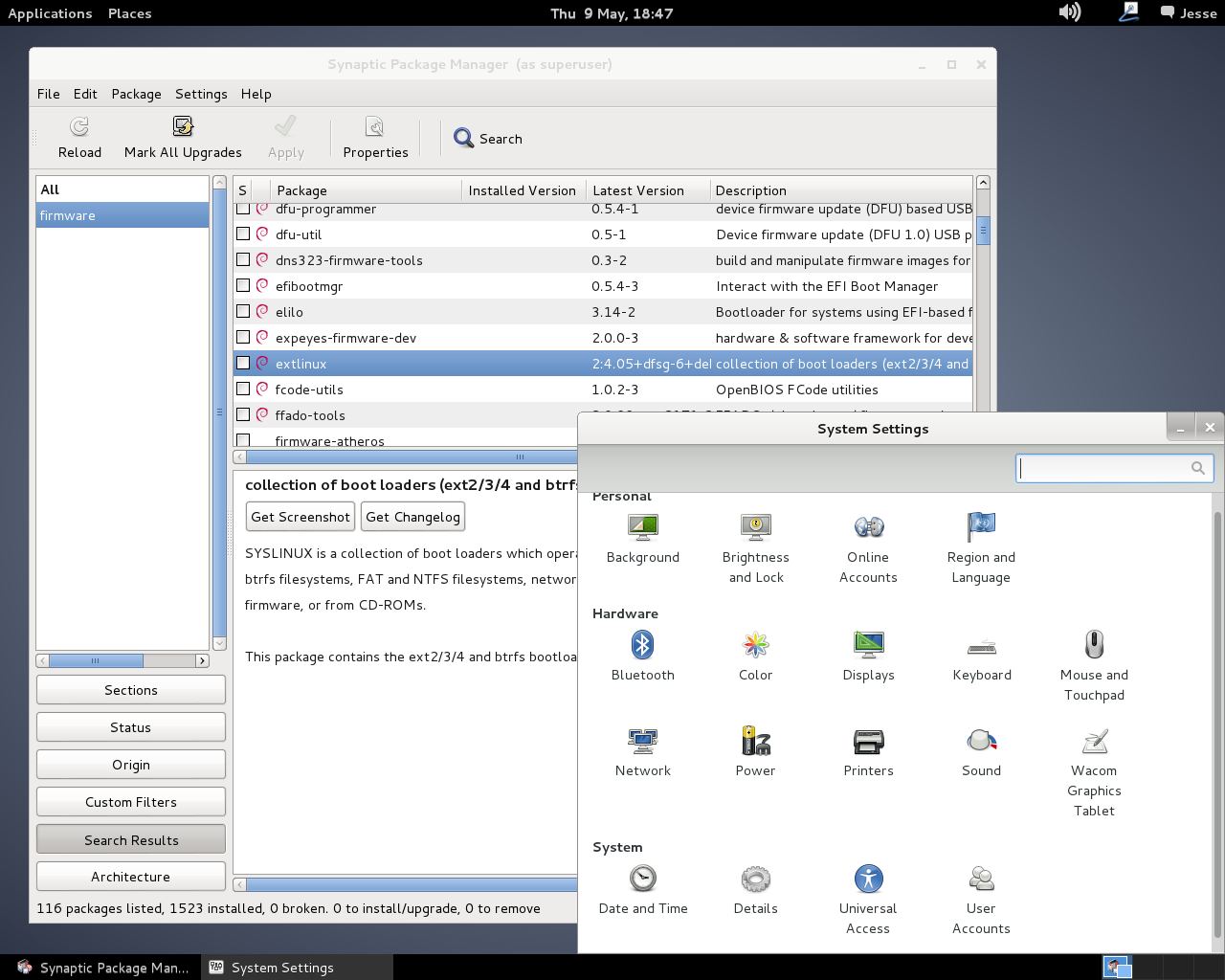Open Network settings
Screen dimensions: 1225x980
[x=643, y=752]
